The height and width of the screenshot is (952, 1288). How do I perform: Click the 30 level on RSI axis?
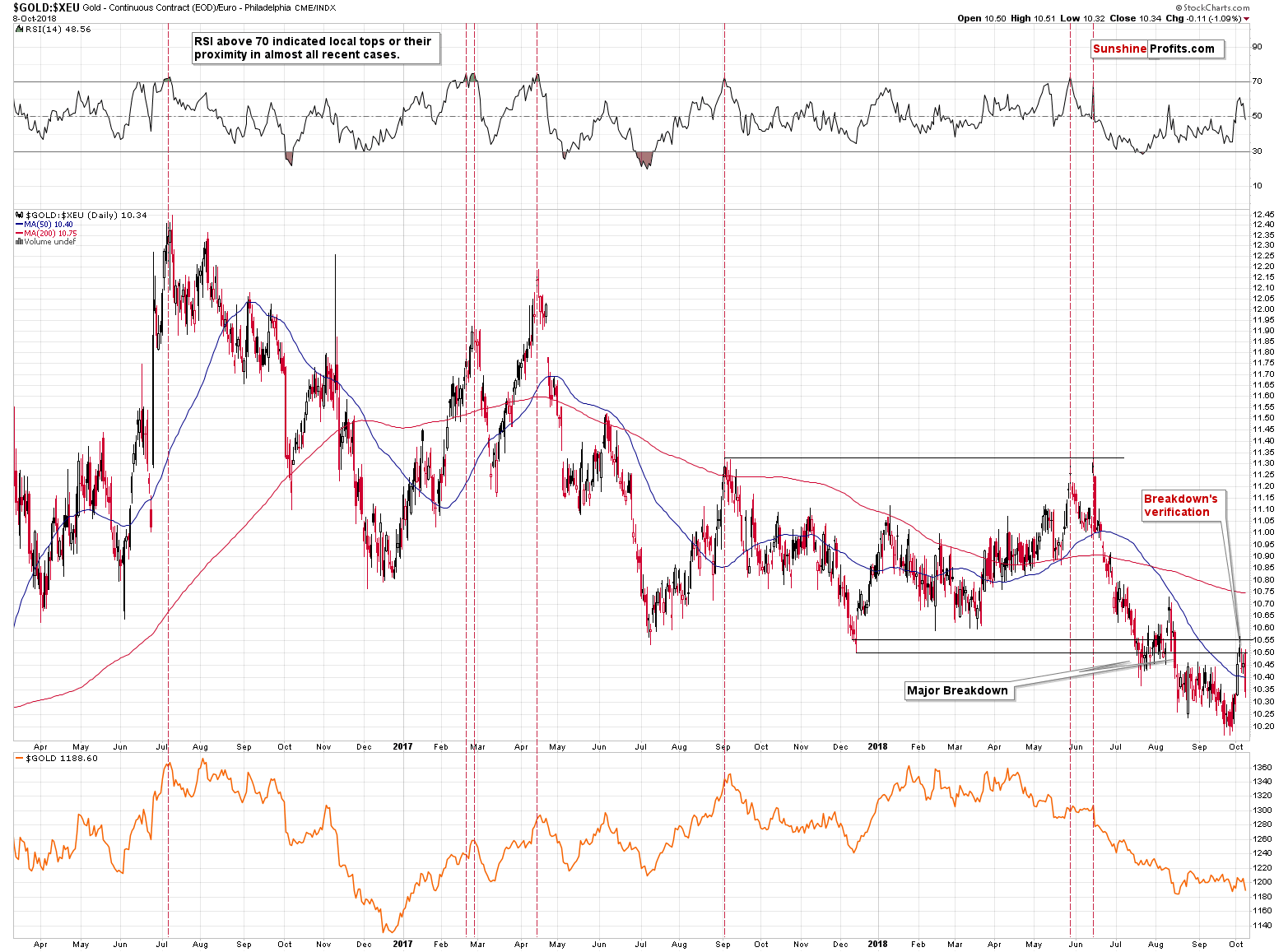pos(1257,151)
